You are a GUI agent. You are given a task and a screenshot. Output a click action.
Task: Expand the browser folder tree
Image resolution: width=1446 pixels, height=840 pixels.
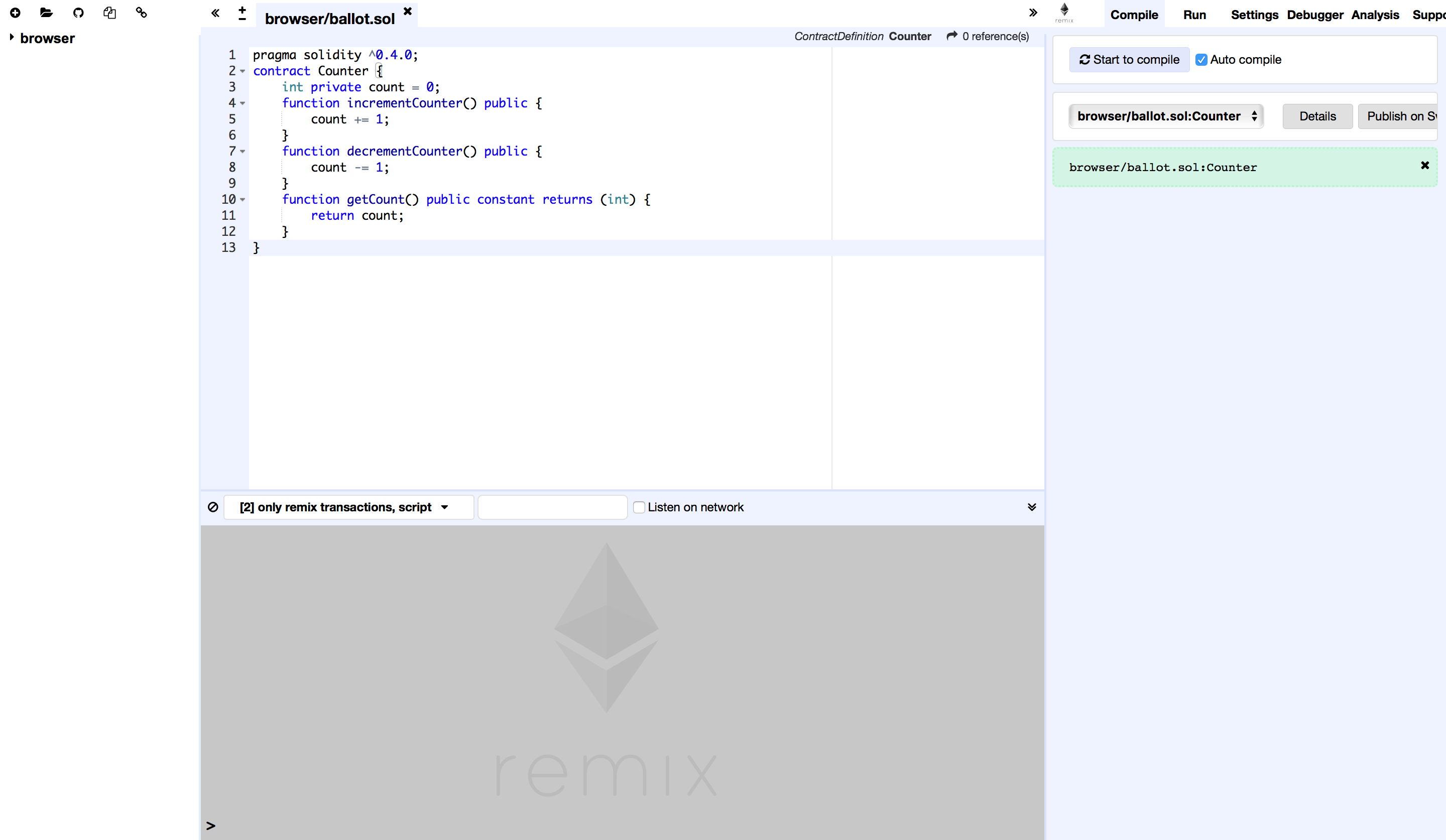click(x=12, y=38)
